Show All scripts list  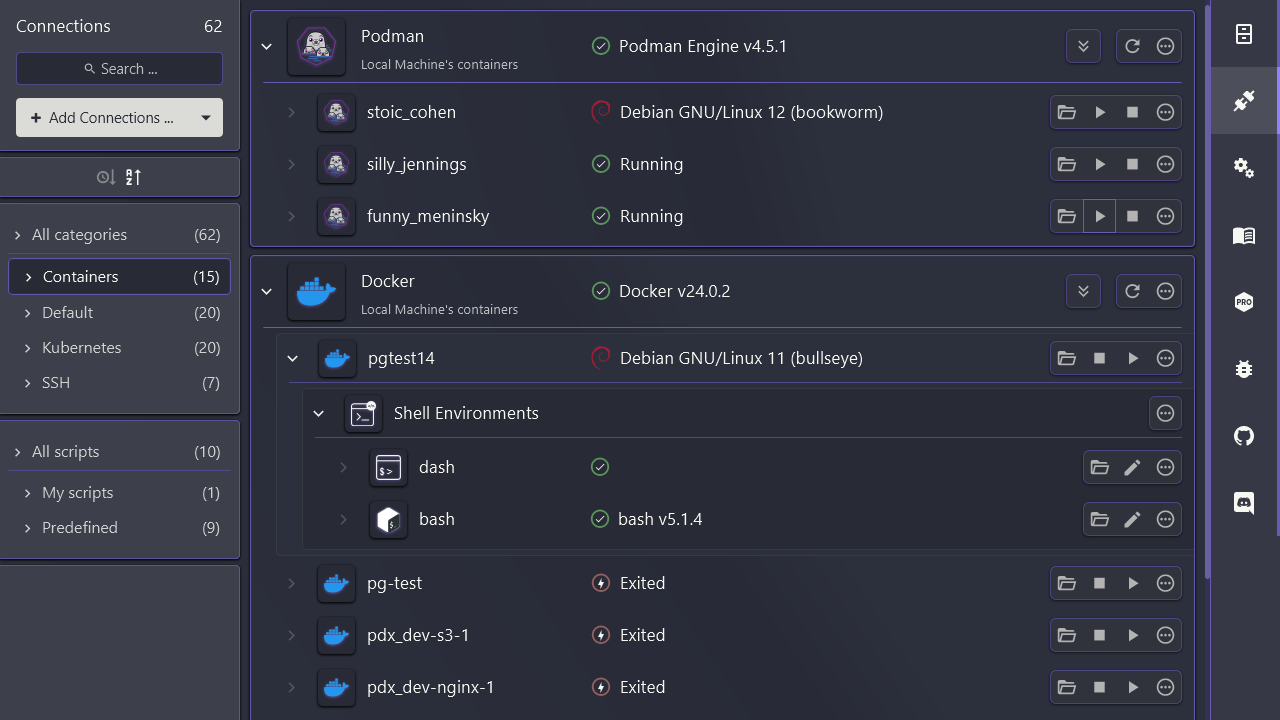click(119, 452)
